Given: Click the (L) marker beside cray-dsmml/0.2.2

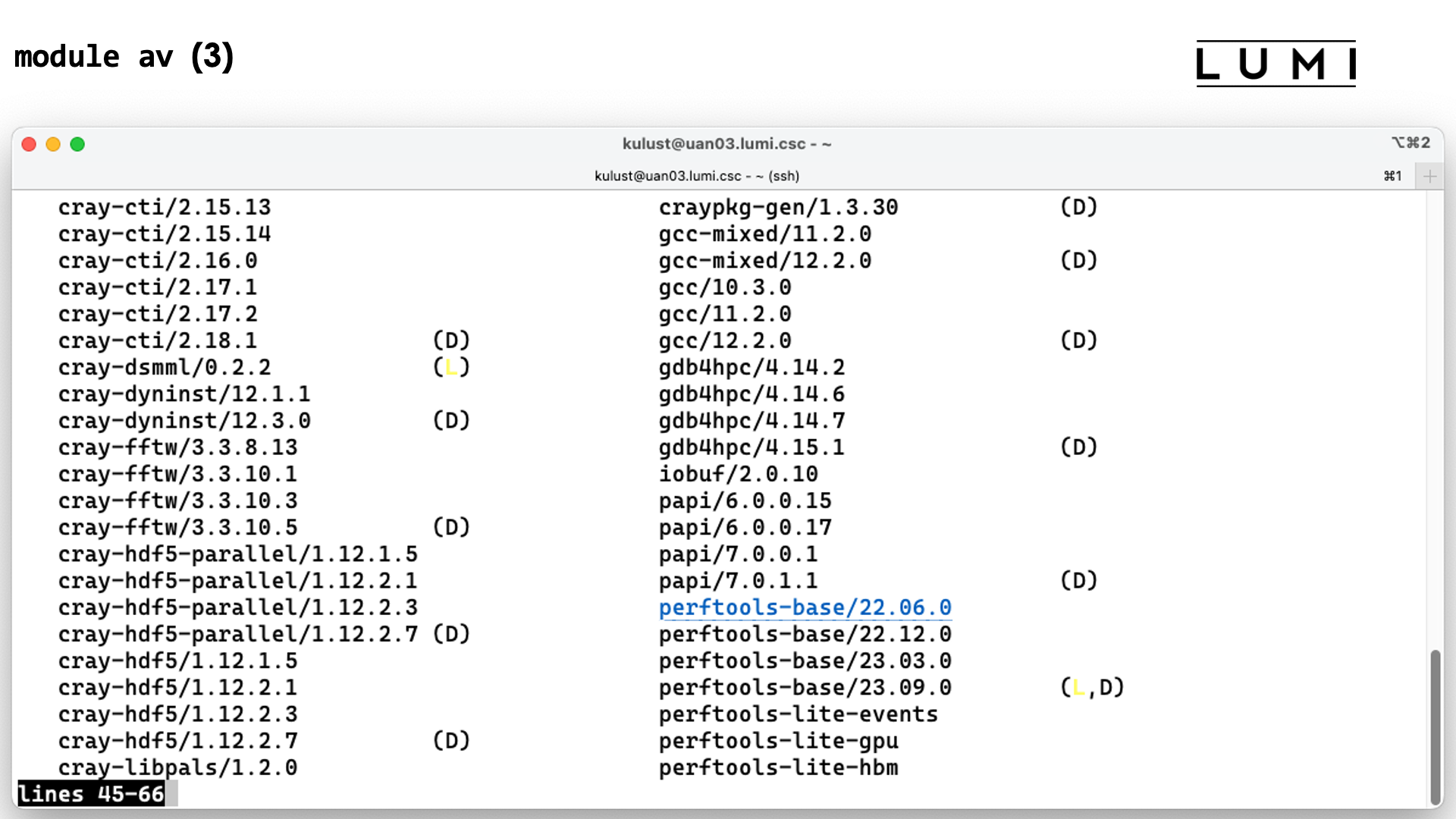Looking at the screenshot, I should (x=451, y=367).
